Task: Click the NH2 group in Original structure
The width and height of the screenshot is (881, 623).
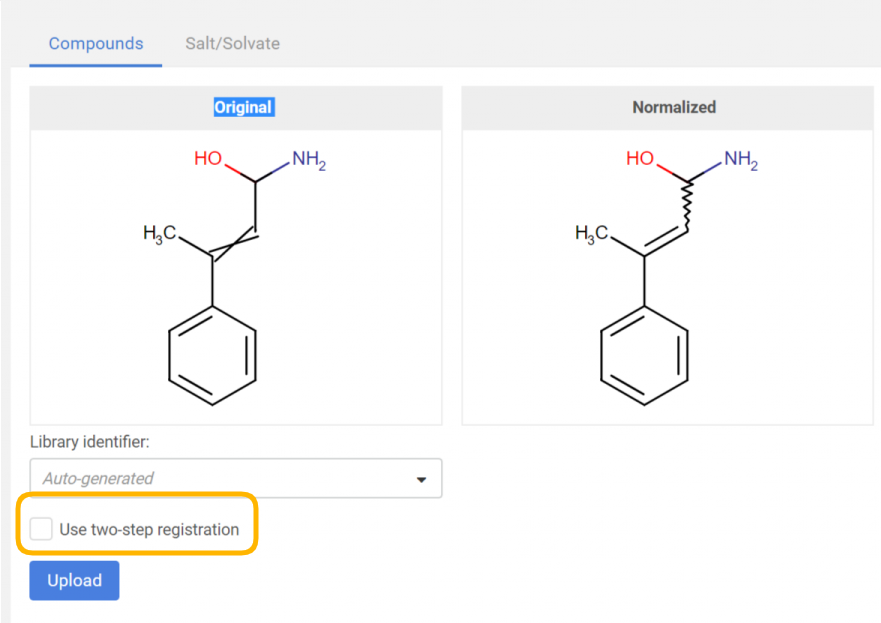Action: point(308,160)
